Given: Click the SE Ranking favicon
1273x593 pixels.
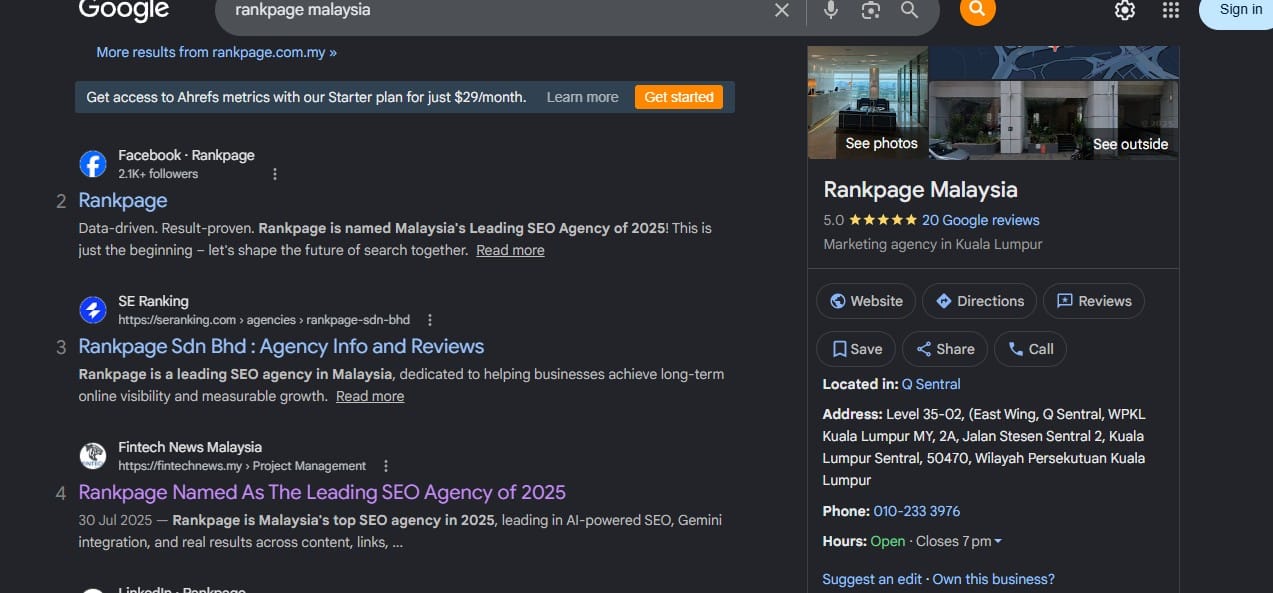Looking at the screenshot, I should pos(93,310).
